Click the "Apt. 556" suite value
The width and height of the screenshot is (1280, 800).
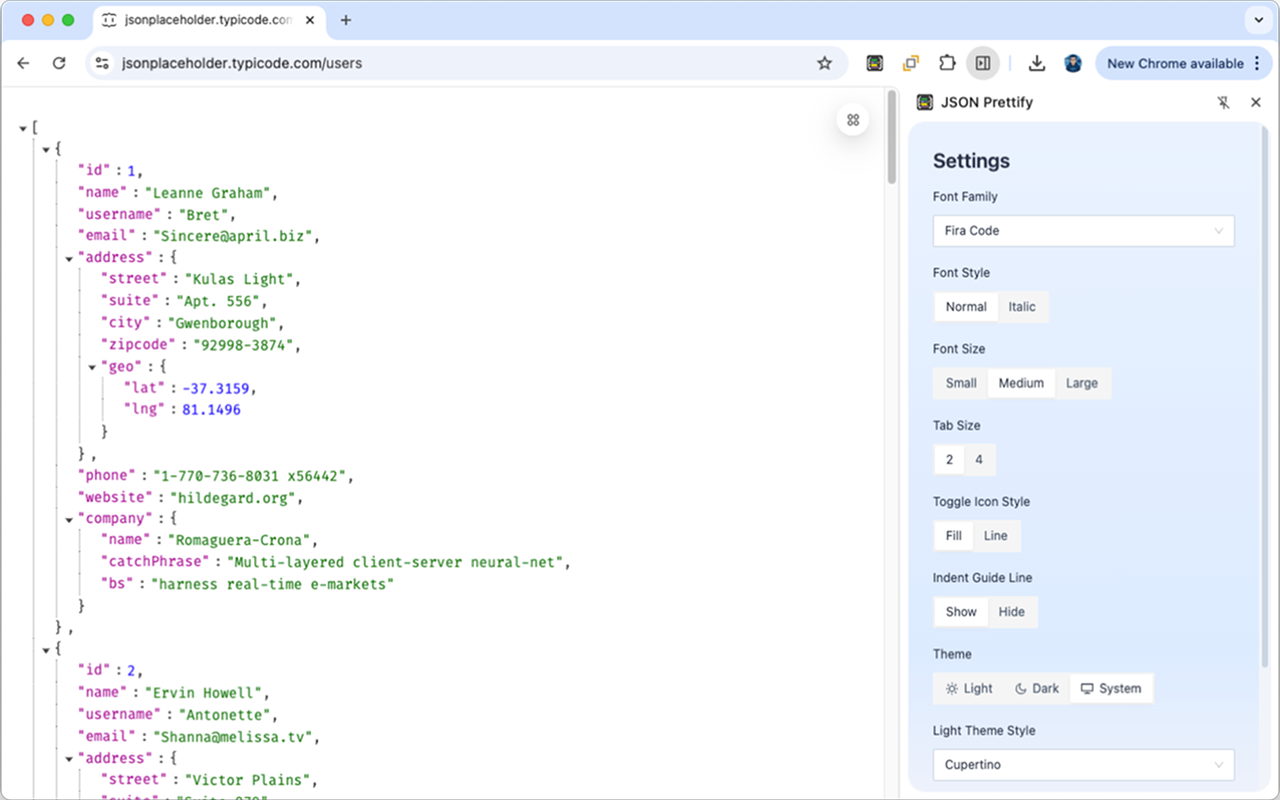220,300
